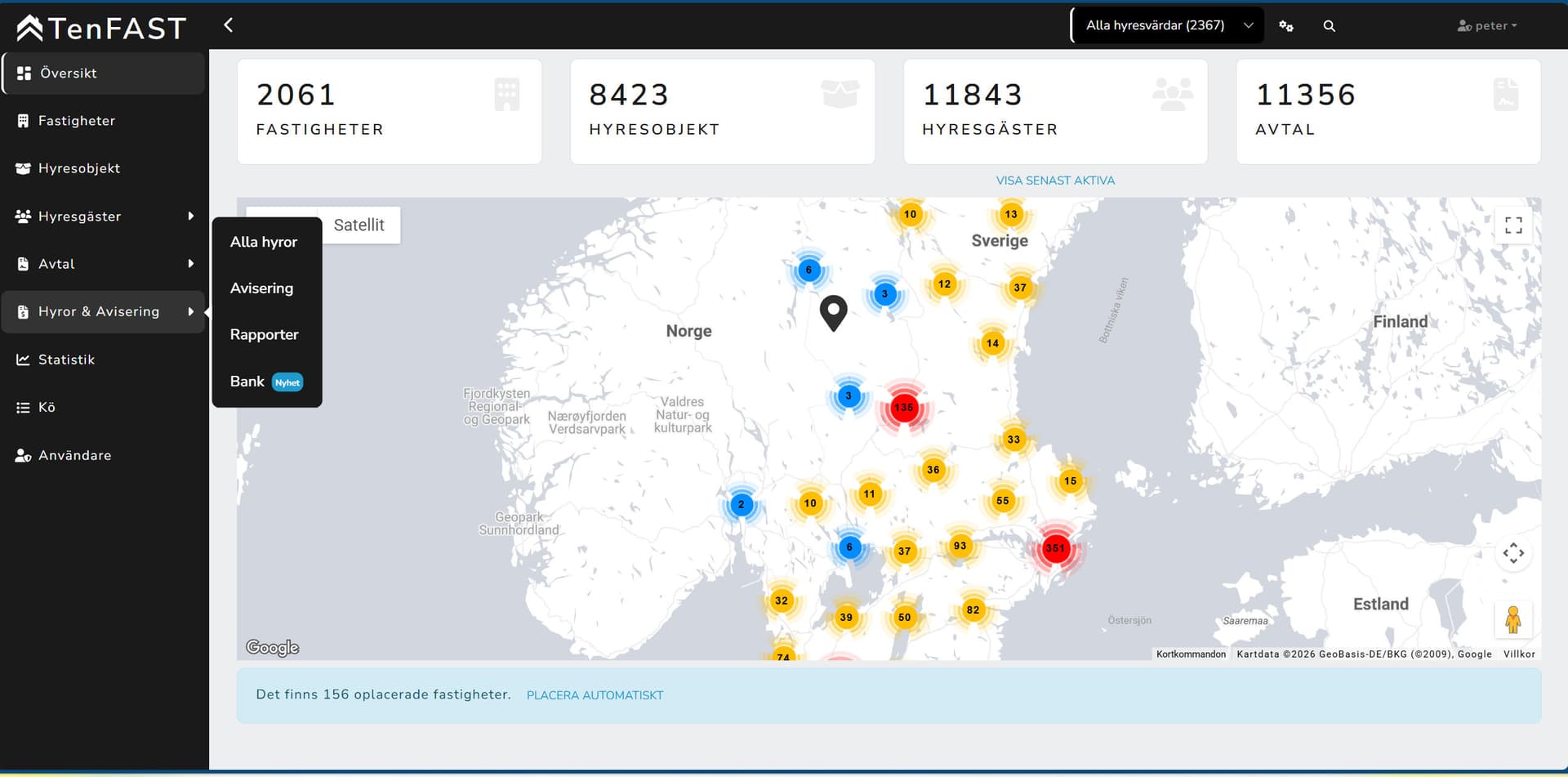
Task: Open Kö in the sidebar
Action: [104, 407]
